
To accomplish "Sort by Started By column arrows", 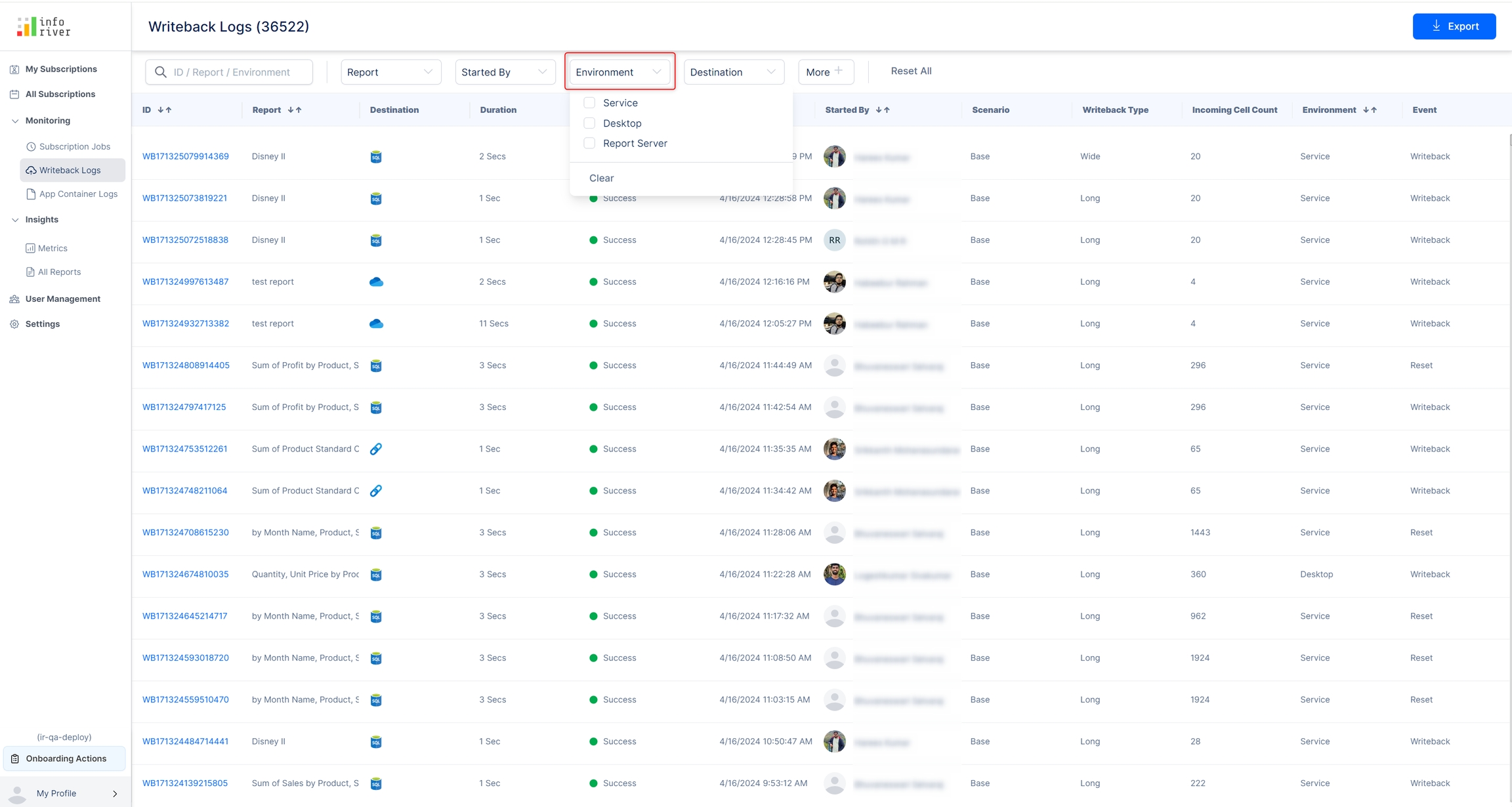I will click(883, 110).
